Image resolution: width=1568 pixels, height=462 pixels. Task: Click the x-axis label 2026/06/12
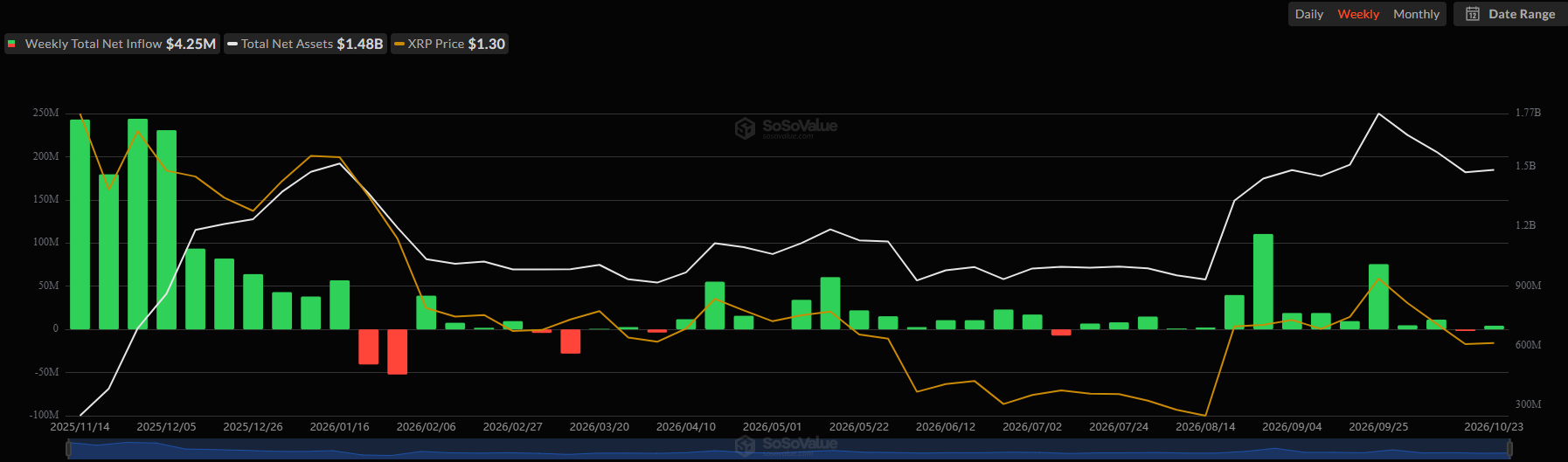pyautogui.click(x=945, y=427)
